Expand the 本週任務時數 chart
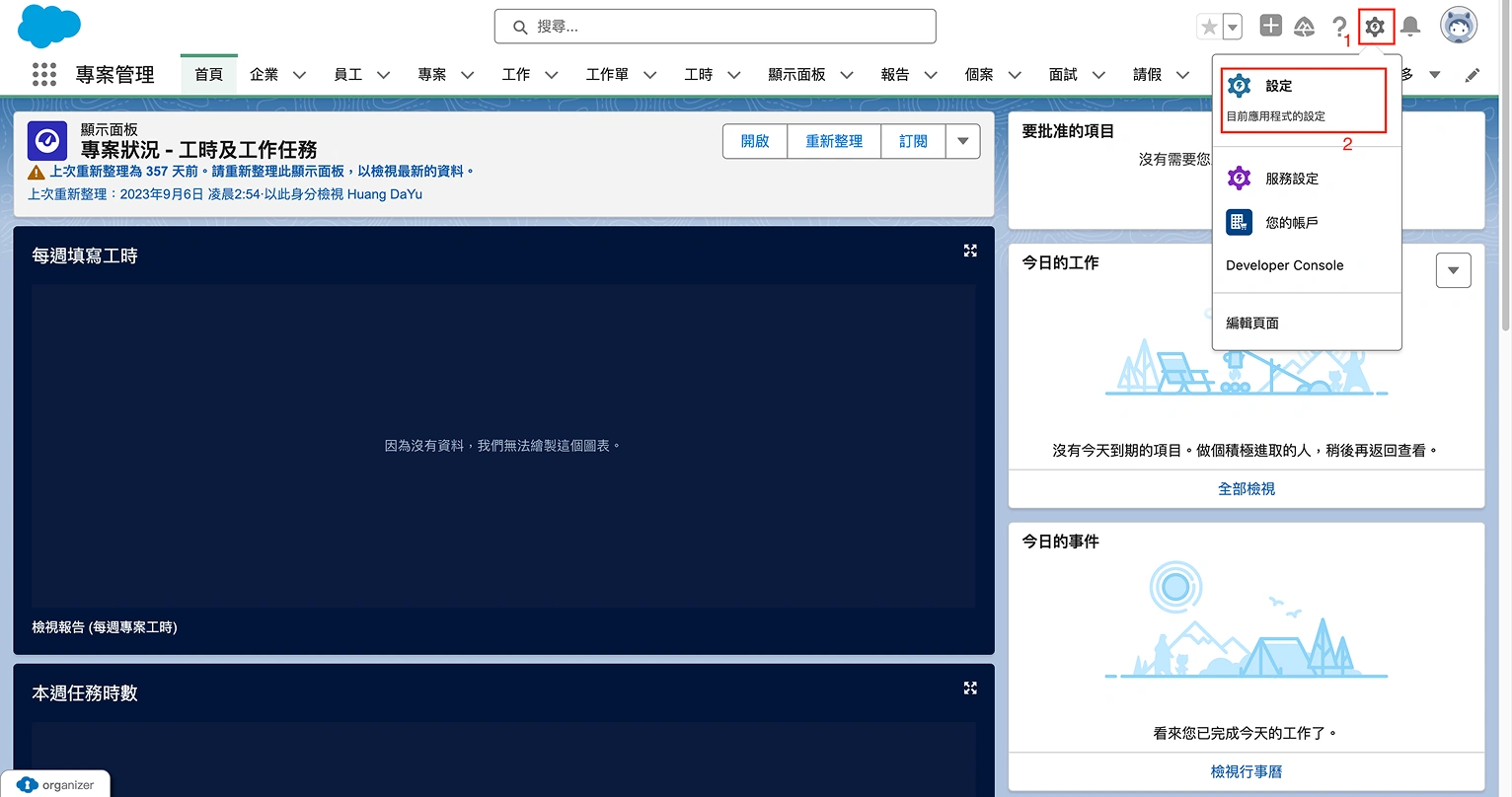The width and height of the screenshot is (1512, 797). (x=970, y=688)
